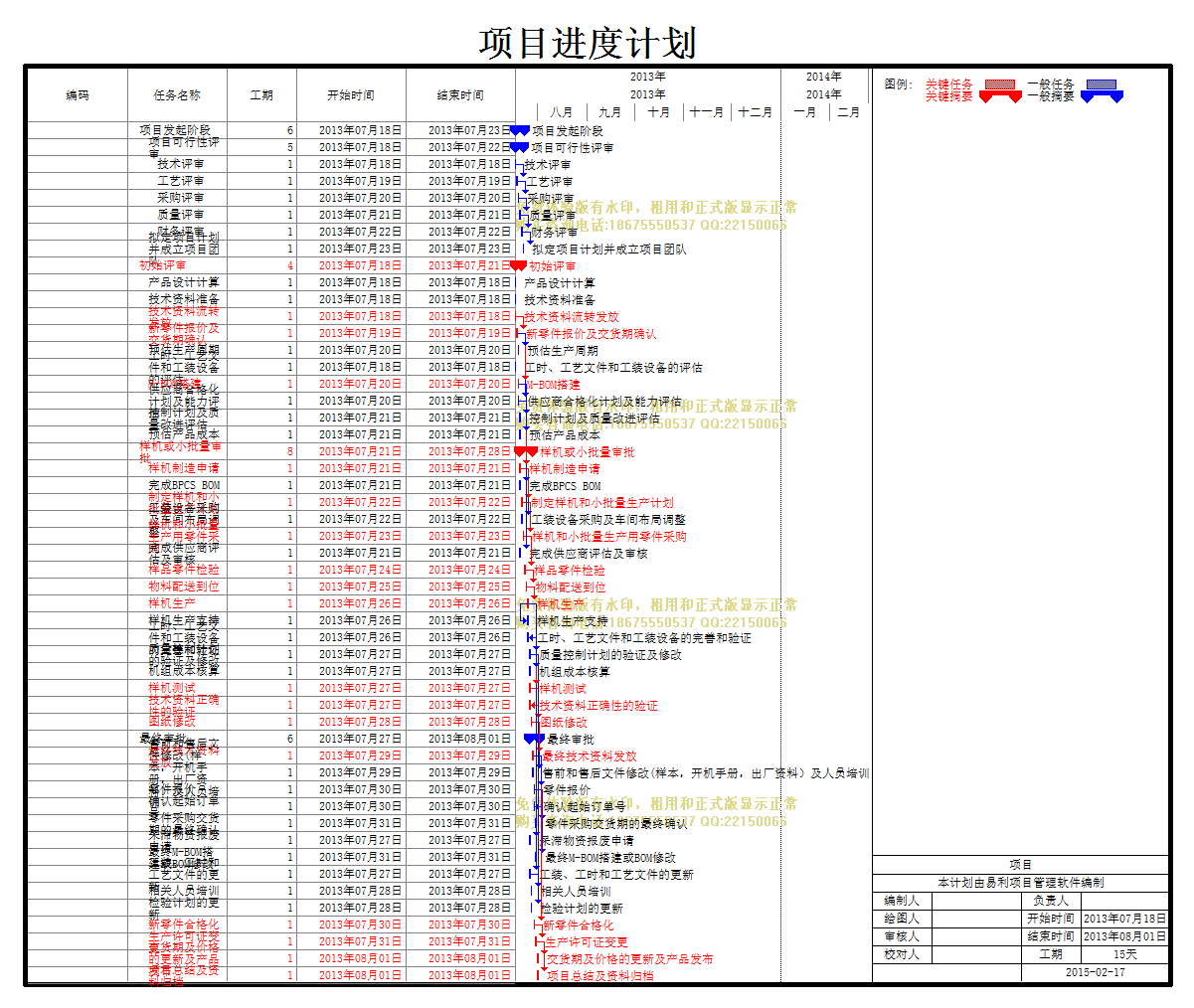Click Gantt label 工装设备采购及车间布局调整
The image size is (1194, 1008).
coord(608,520)
